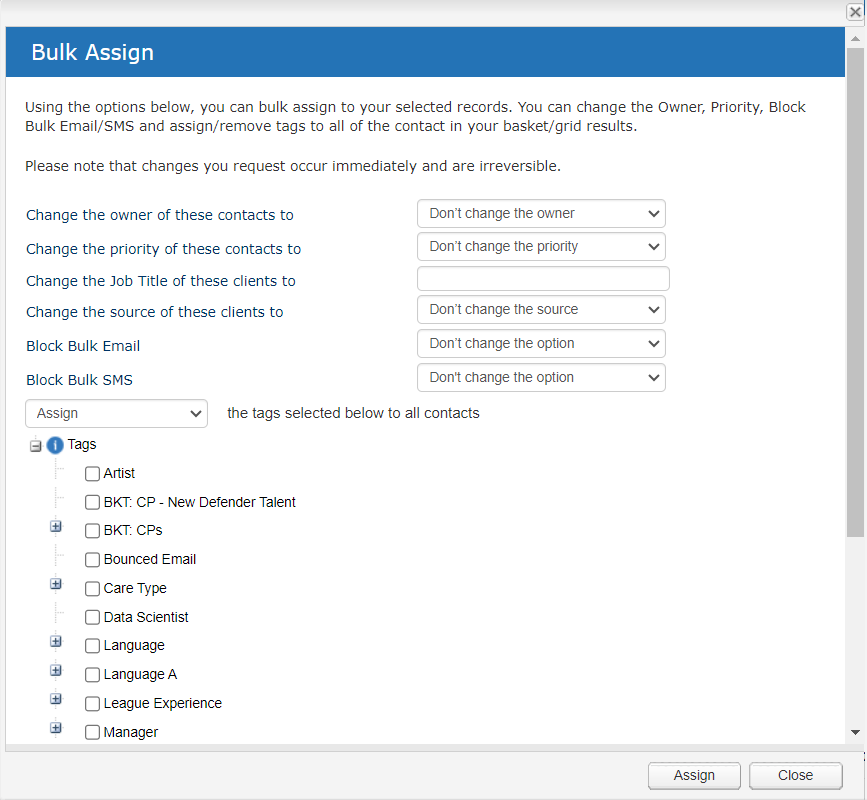Click the blue info icon beside Tags
Viewport: 867px width, 800px height.
pyautogui.click(x=55, y=445)
